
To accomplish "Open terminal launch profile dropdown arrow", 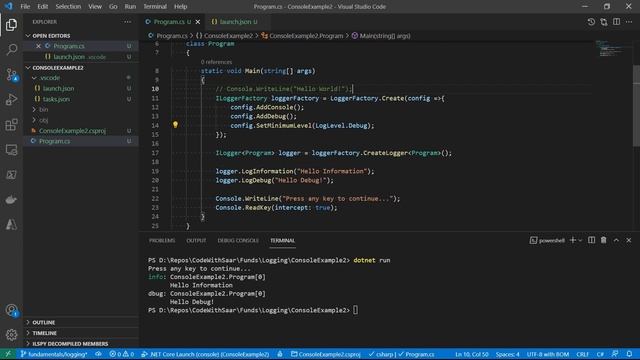I will [x=580, y=240].
